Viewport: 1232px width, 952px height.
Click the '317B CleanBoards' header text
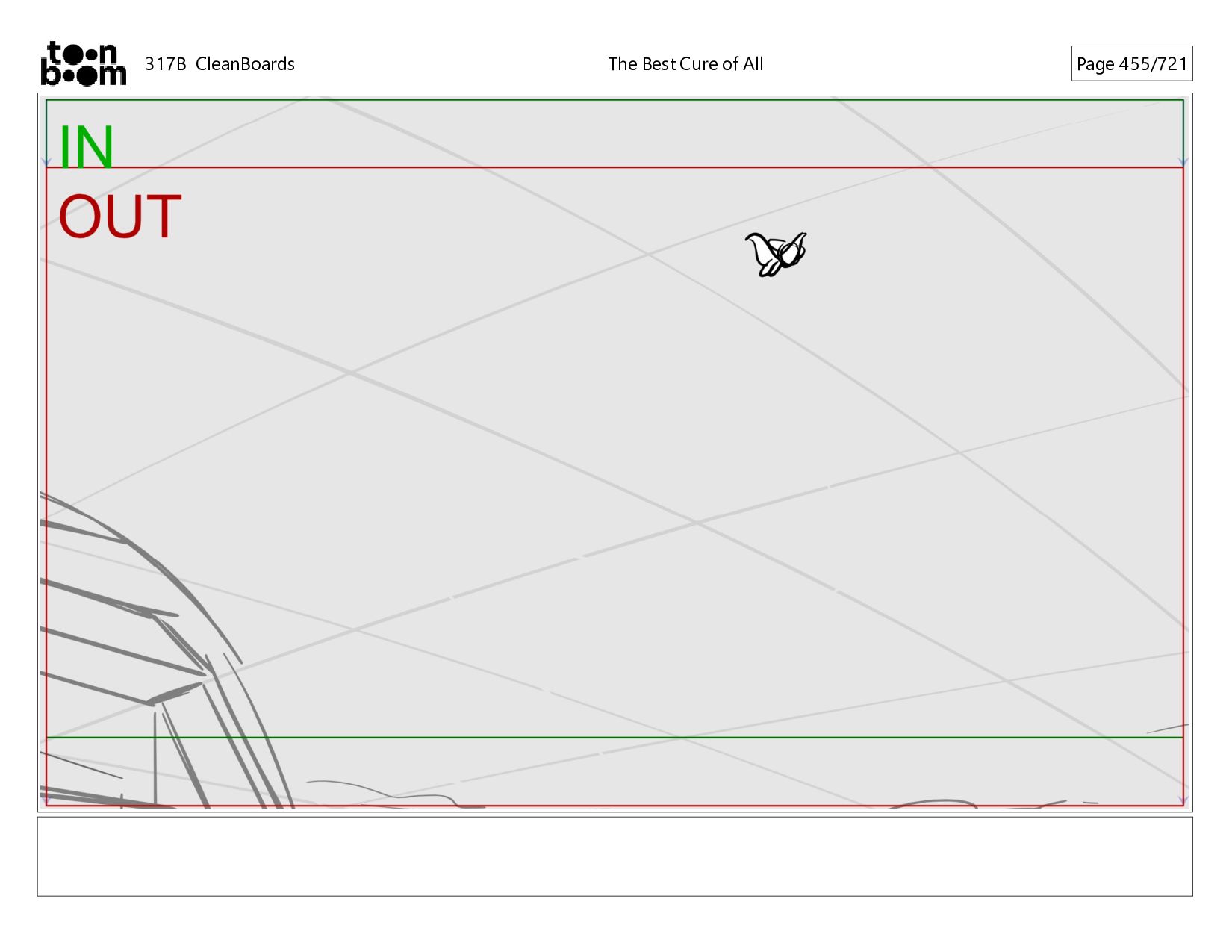pos(220,64)
